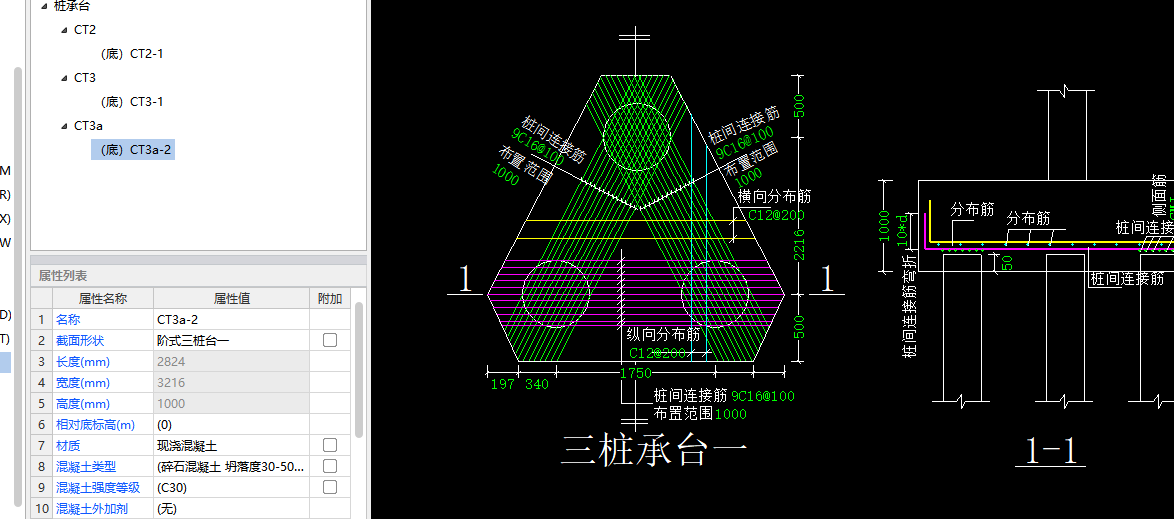Click the 名称 property label
1174x519 pixels.
click(x=69, y=320)
